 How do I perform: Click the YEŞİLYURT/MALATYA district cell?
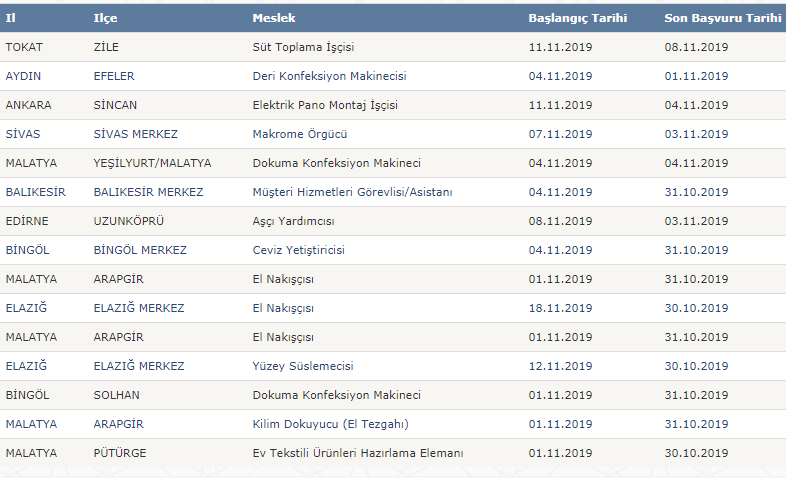tap(152, 163)
